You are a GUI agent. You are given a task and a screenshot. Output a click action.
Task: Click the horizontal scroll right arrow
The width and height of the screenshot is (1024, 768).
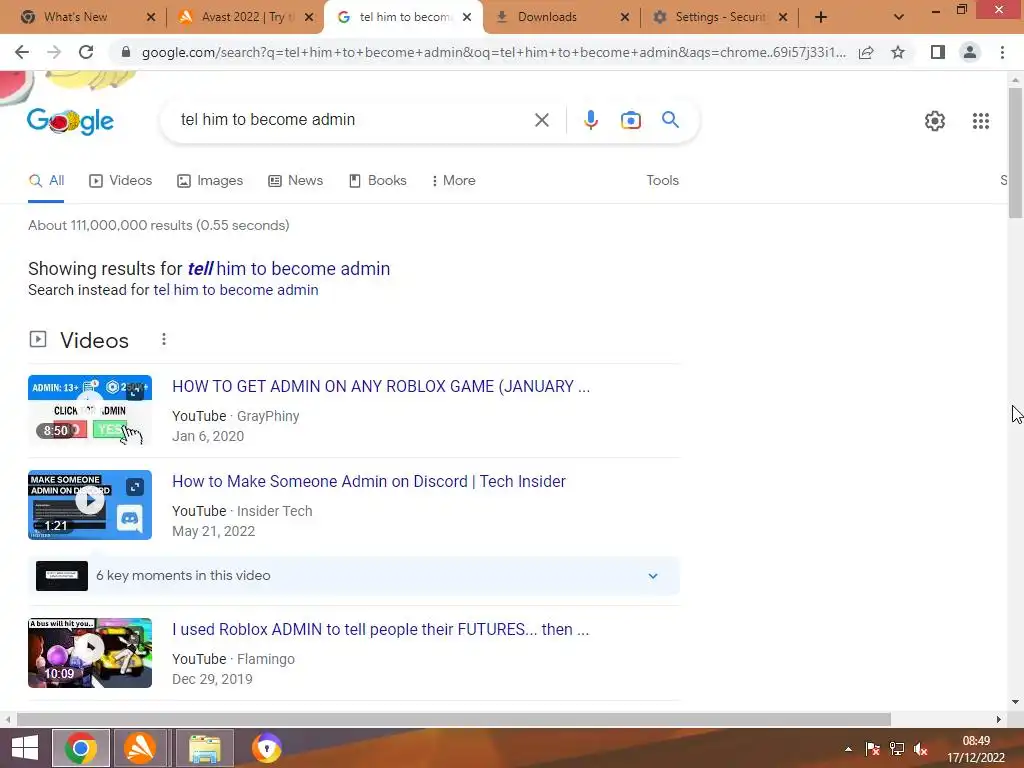[x=999, y=719]
